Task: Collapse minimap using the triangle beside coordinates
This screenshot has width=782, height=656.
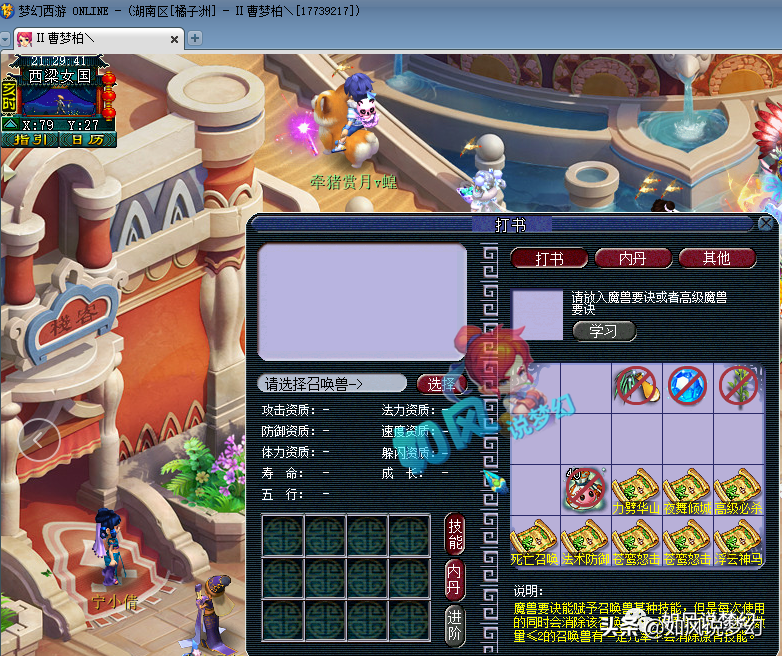Action: point(10,124)
